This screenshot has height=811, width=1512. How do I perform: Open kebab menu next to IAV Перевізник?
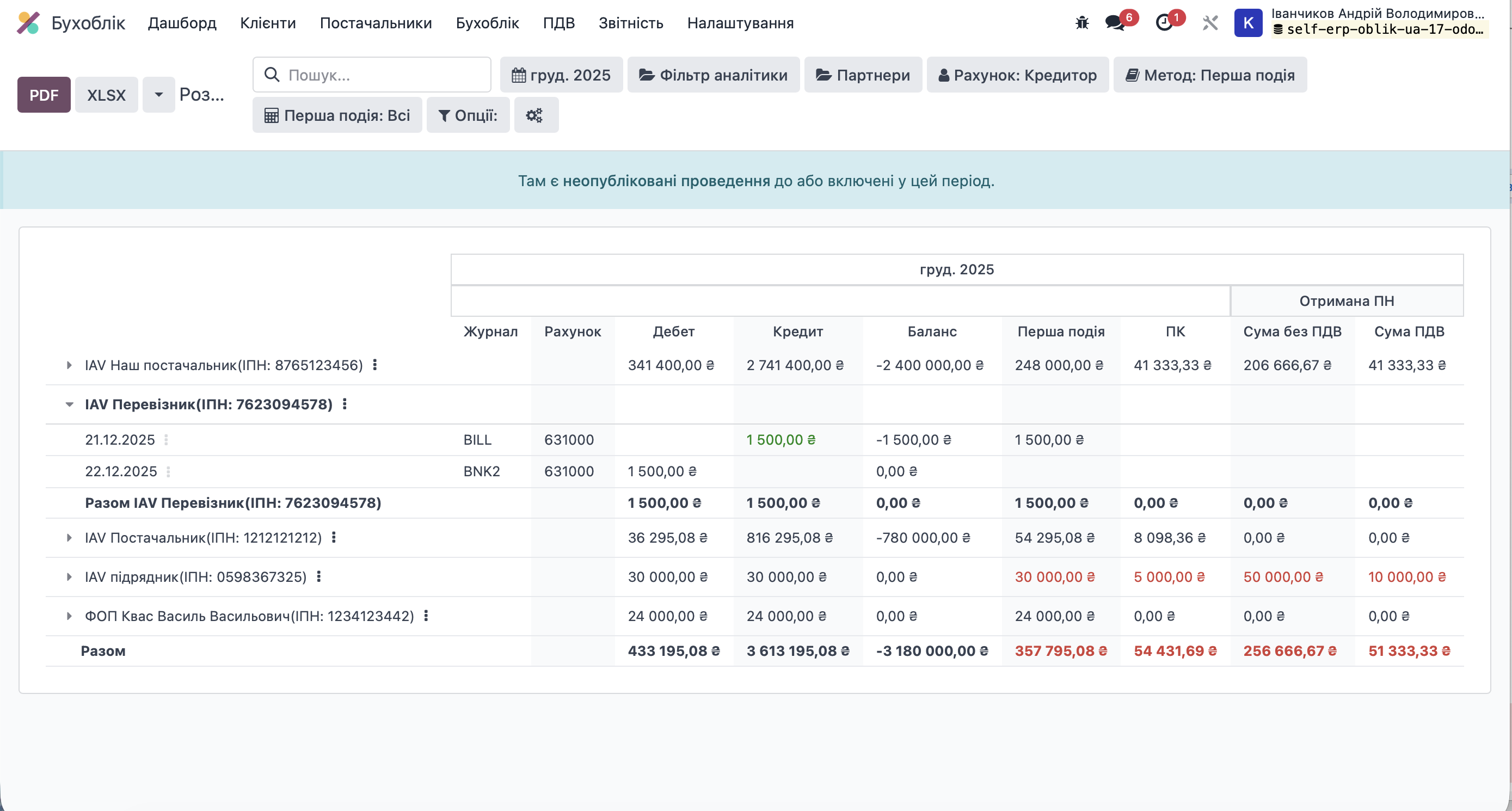[x=345, y=404]
